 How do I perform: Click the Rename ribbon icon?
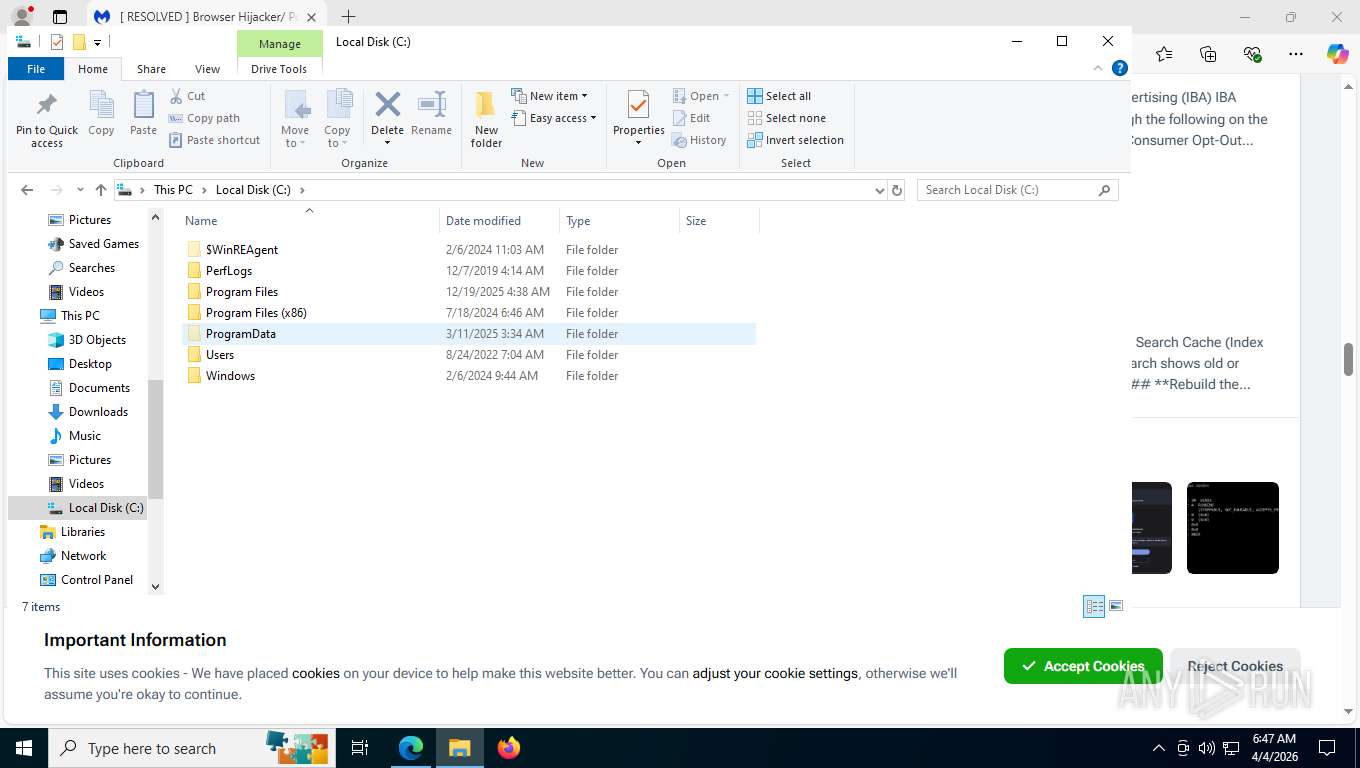[x=431, y=105]
